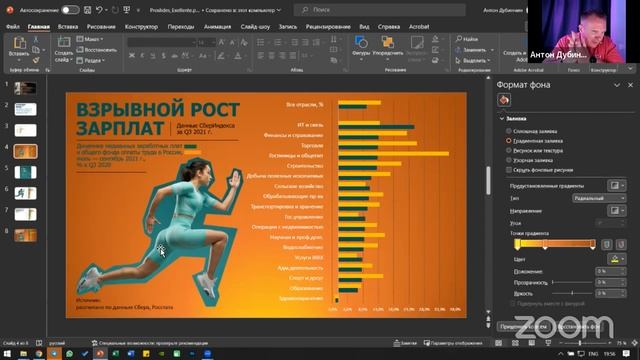Click the Яркость slider
640x360 pixels.
point(572,293)
